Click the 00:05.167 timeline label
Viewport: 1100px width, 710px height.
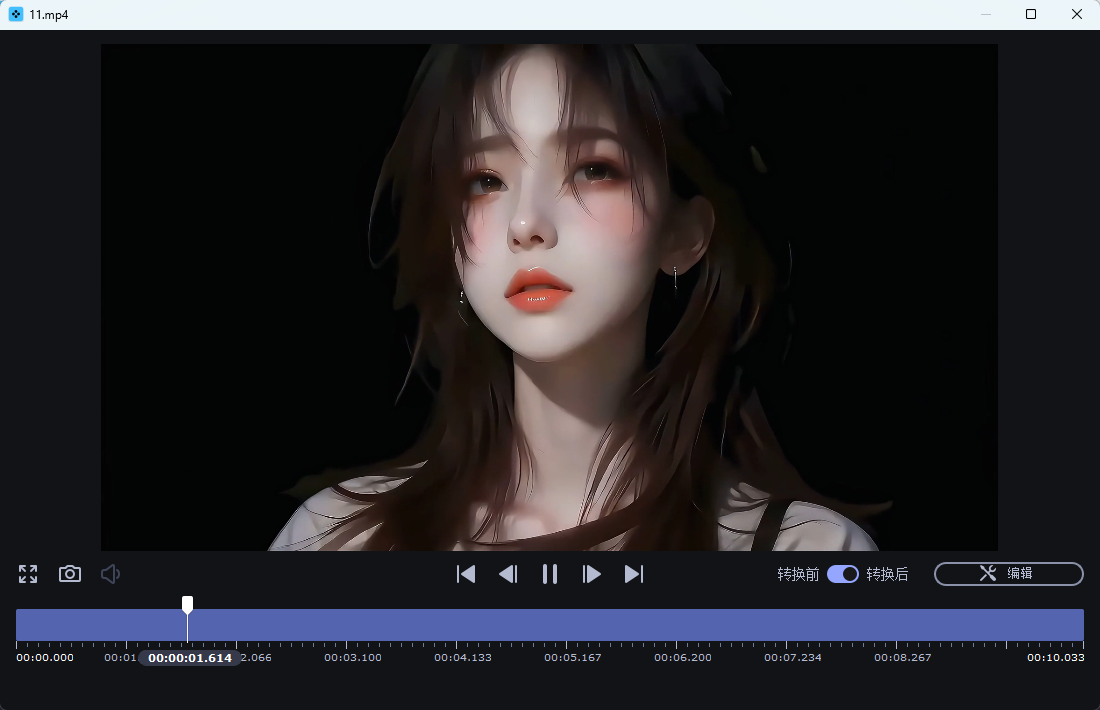[572, 657]
